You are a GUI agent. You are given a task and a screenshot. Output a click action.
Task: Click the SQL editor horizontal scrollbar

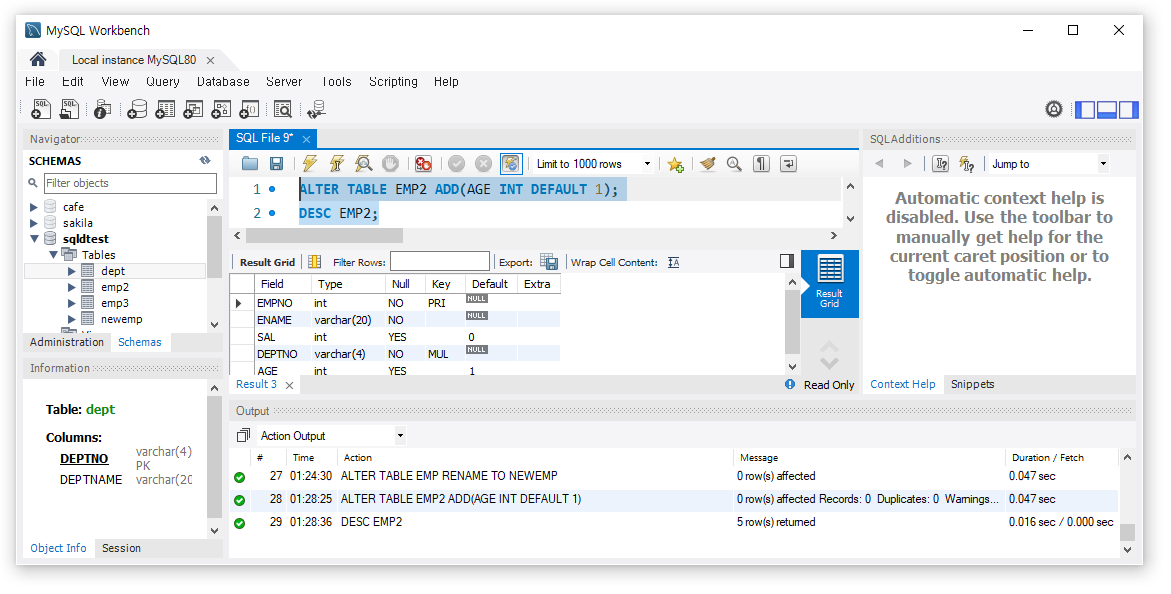click(x=324, y=236)
